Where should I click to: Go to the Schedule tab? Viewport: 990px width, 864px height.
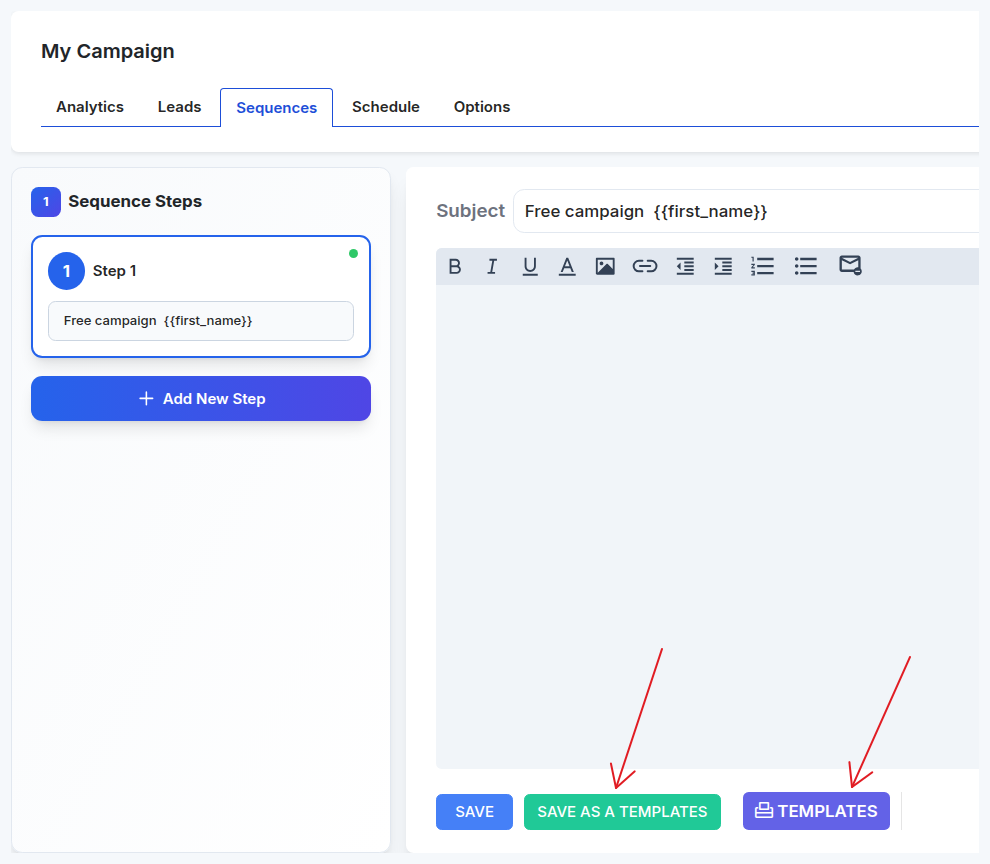coord(385,107)
